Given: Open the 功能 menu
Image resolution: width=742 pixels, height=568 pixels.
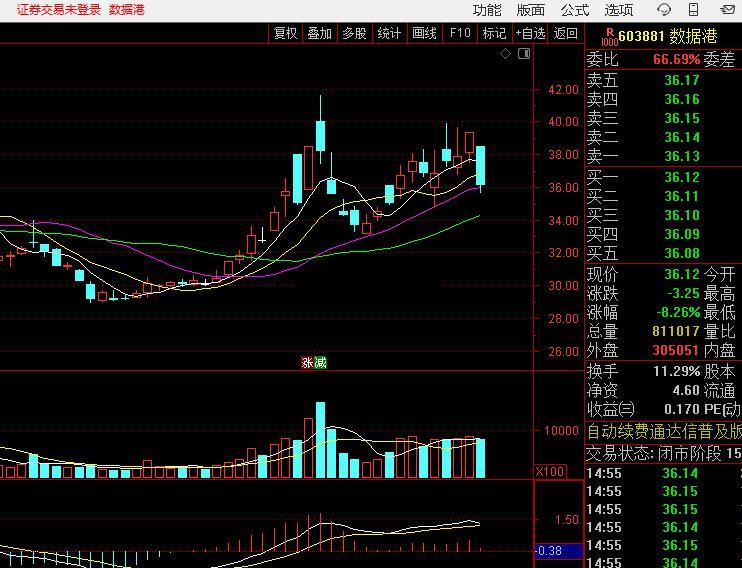Looking at the screenshot, I should [x=487, y=10].
